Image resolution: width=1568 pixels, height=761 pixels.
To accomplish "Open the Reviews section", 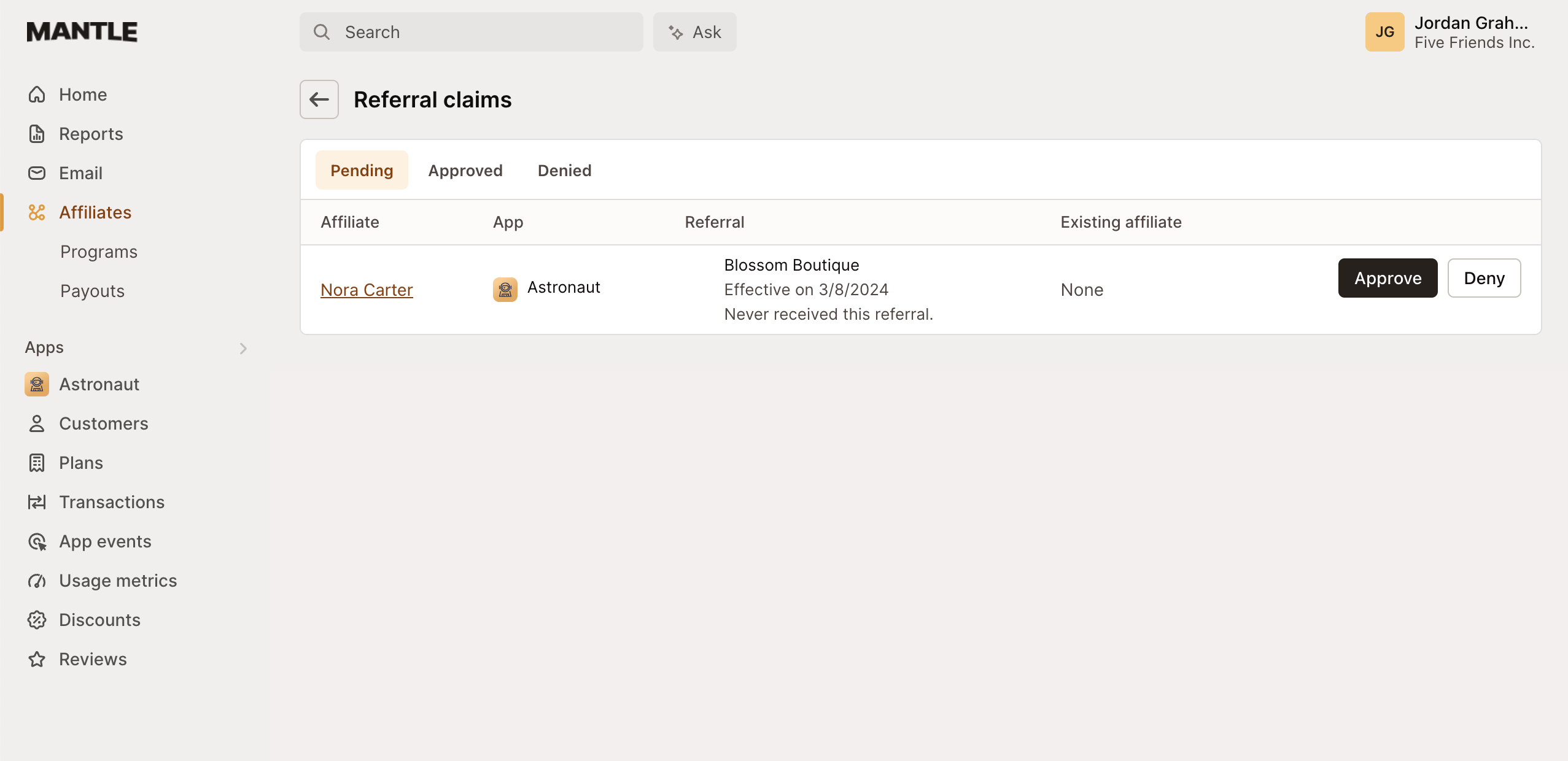I will coord(93,659).
